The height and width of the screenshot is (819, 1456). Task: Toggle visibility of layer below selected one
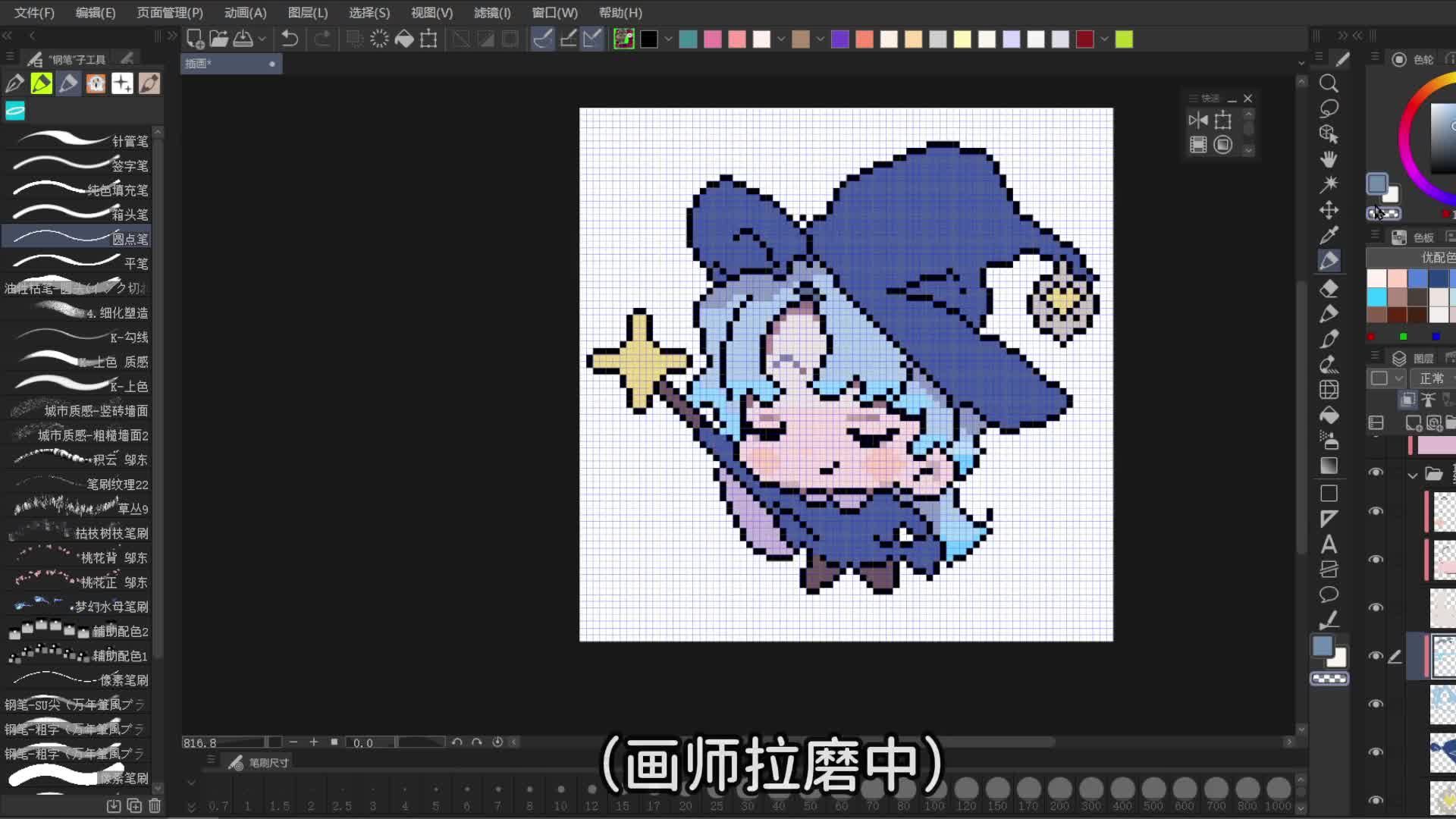pyautogui.click(x=1376, y=704)
